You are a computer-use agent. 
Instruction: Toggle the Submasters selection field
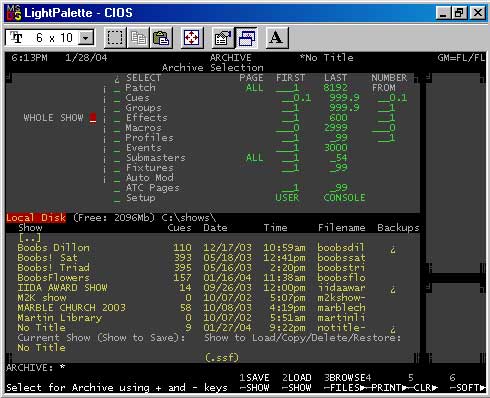coord(117,158)
